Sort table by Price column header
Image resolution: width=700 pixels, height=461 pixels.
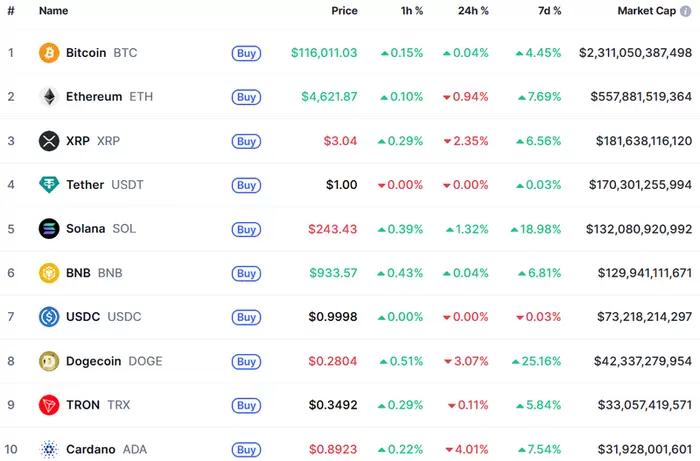pyautogui.click(x=344, y=11)
